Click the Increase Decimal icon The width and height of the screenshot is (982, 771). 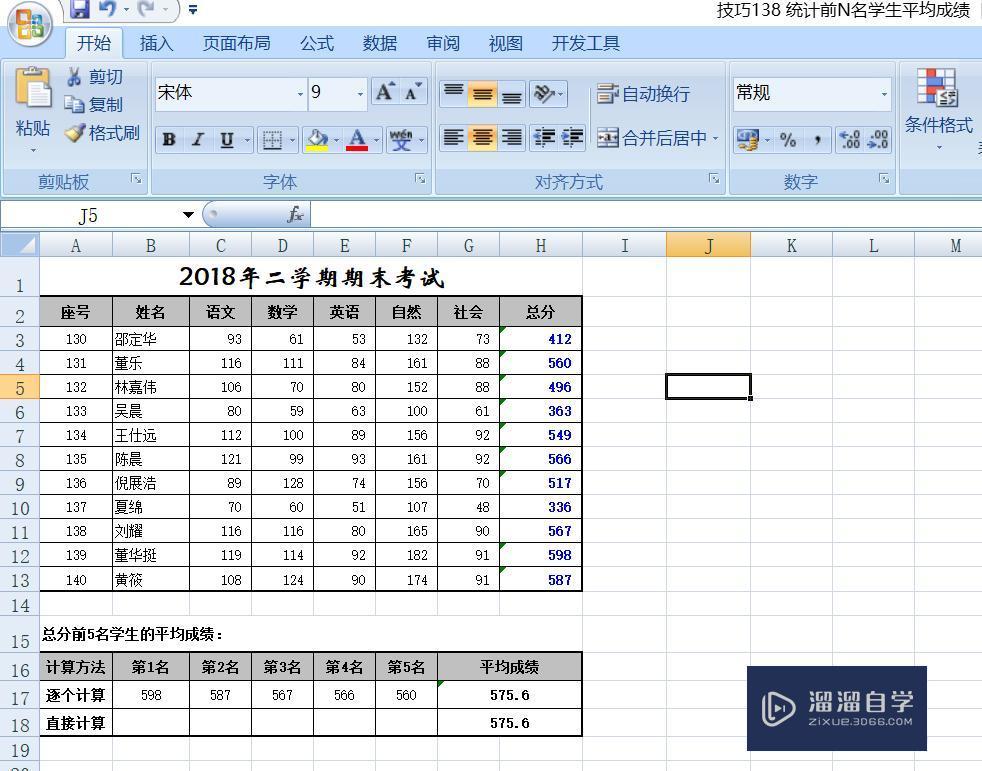tap(851, 140)
